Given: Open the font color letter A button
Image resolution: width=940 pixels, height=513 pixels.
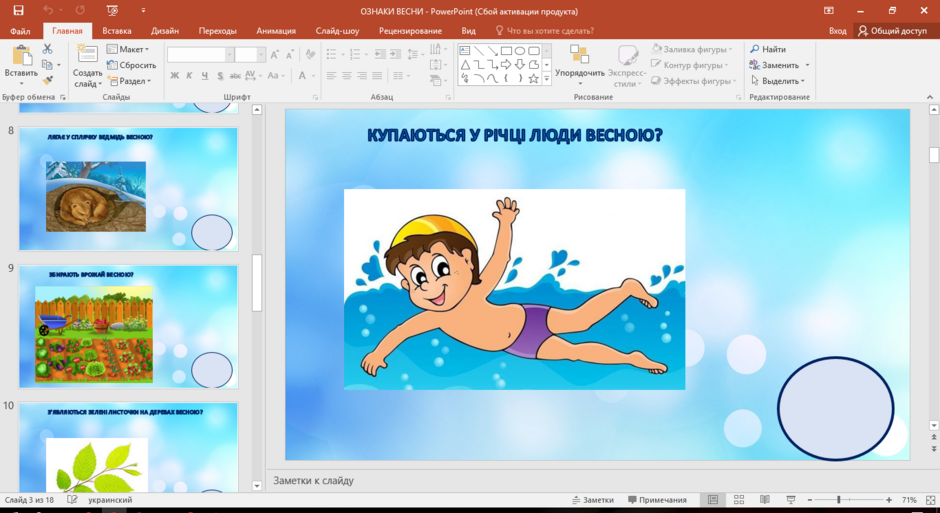Looking at the screenshot, I should pos(302,76).
